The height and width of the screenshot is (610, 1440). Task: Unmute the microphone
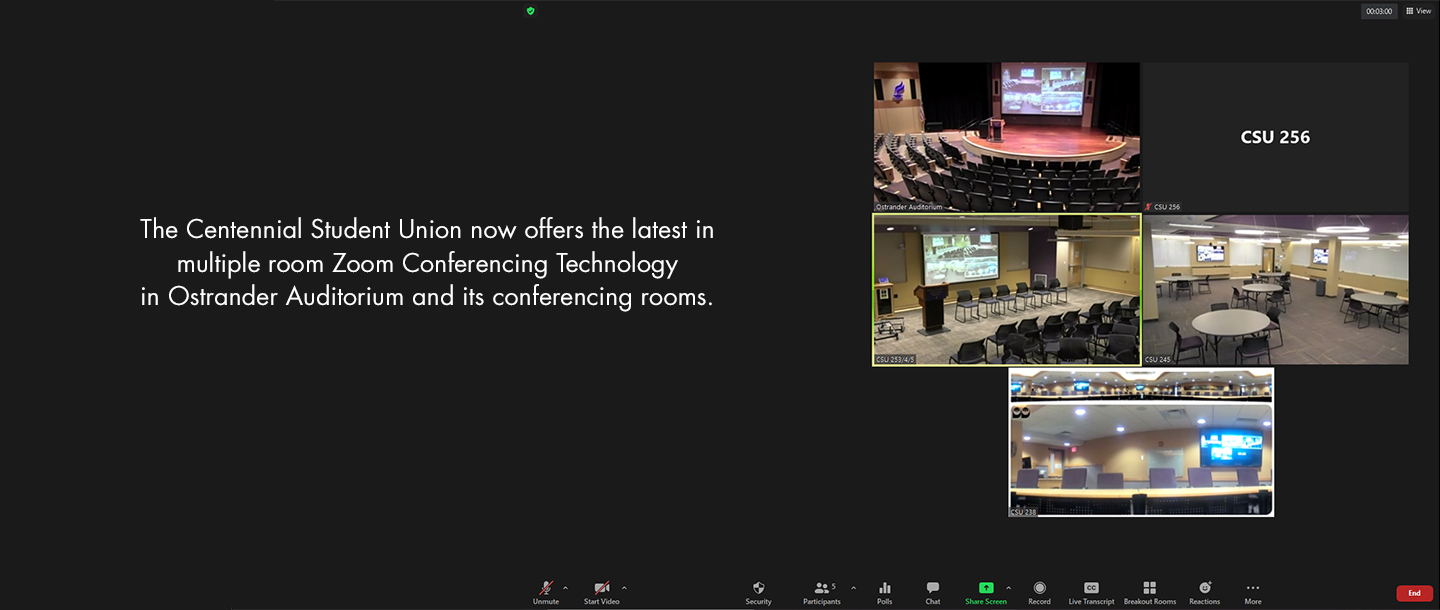546,593
